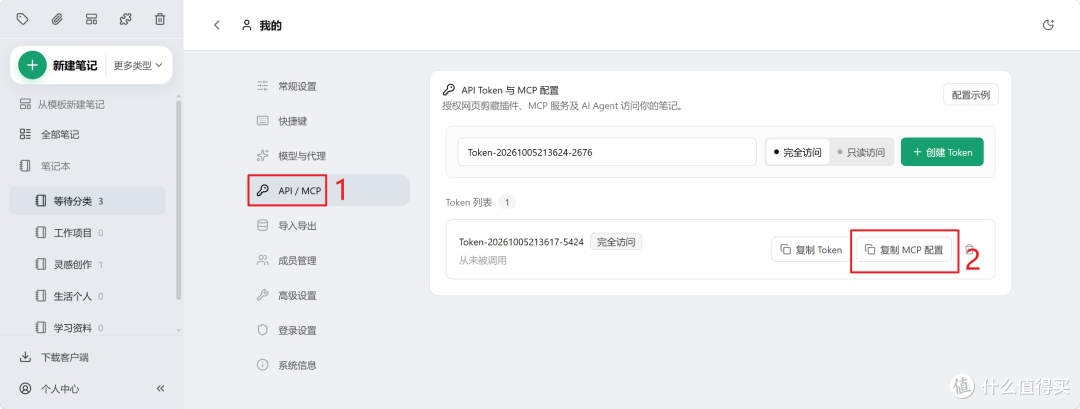Select 只读访问 access option
The width and height of the screenshot is (1080, 409).
(x=861, y=152)
